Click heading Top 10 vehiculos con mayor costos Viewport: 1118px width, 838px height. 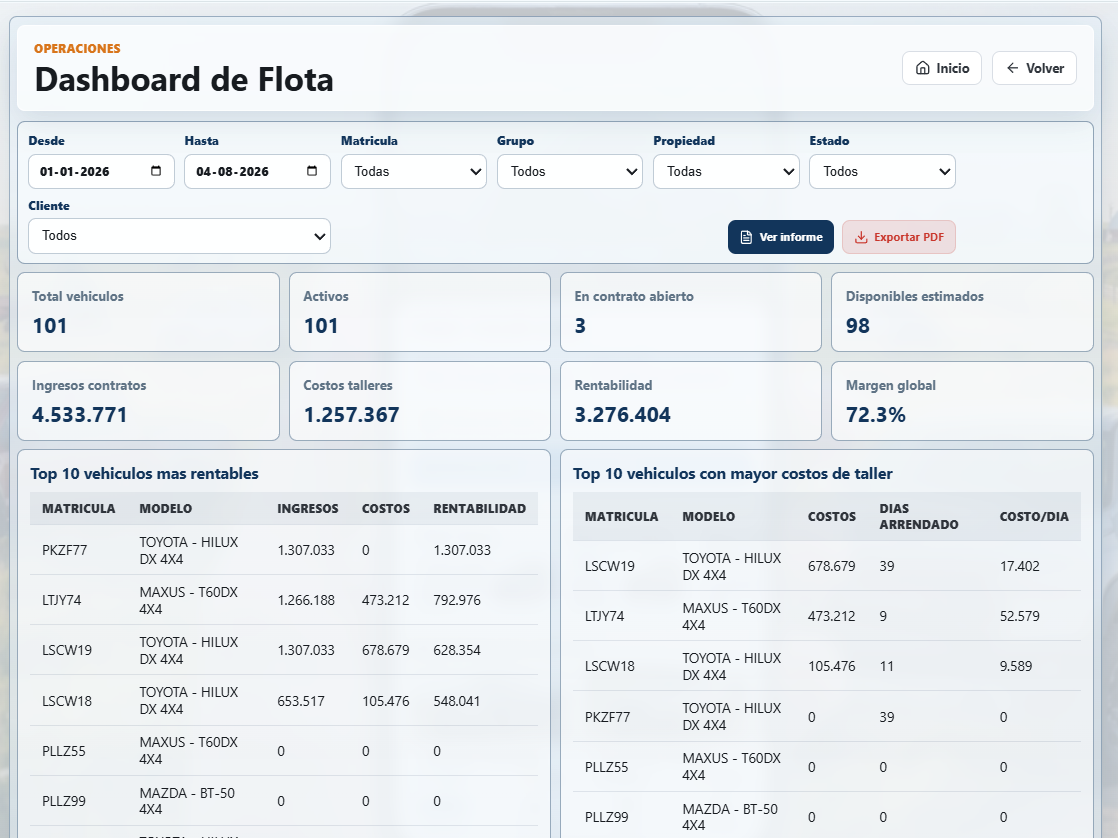point(733,474)
